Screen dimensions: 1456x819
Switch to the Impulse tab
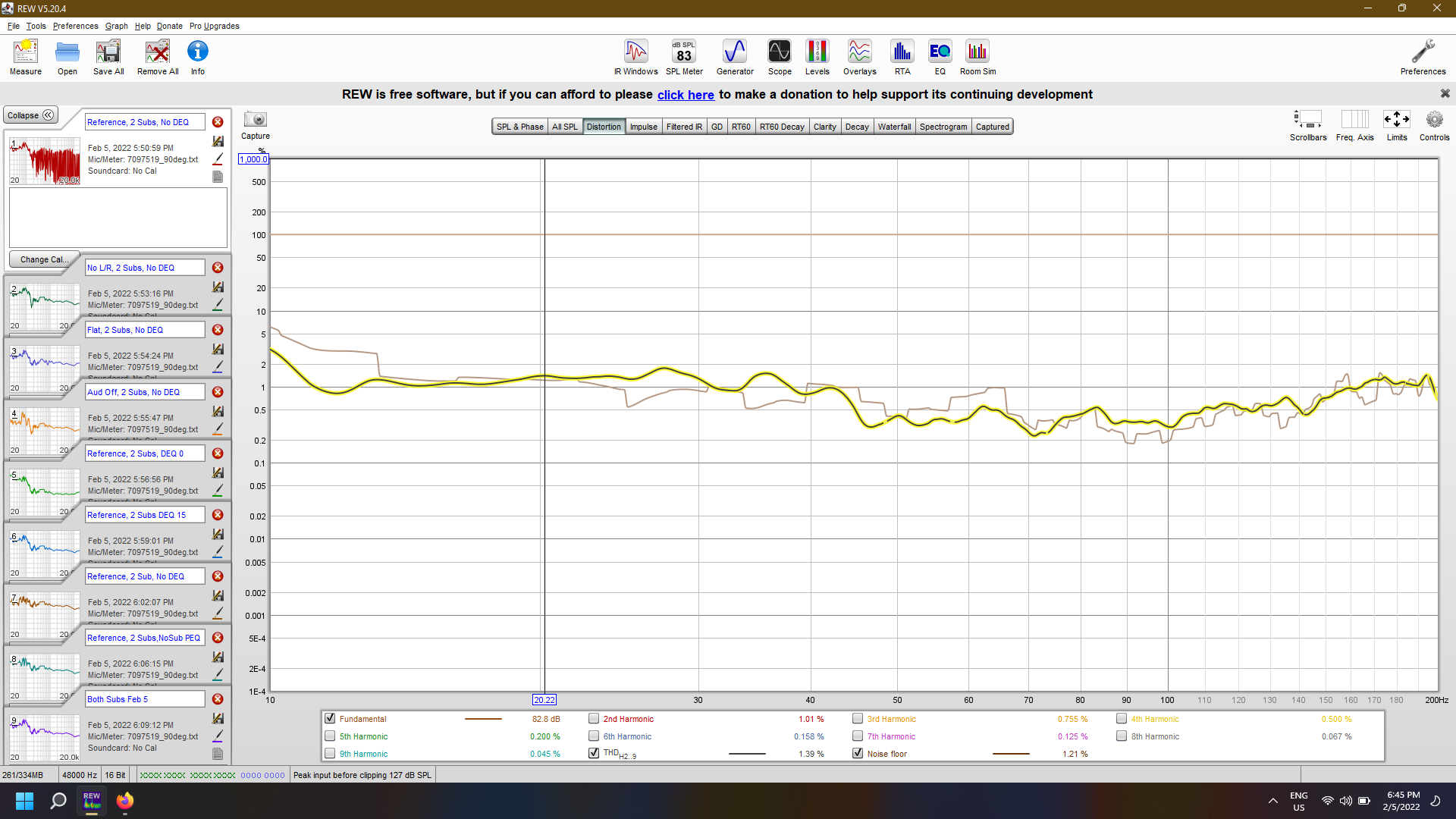(643, 127)
